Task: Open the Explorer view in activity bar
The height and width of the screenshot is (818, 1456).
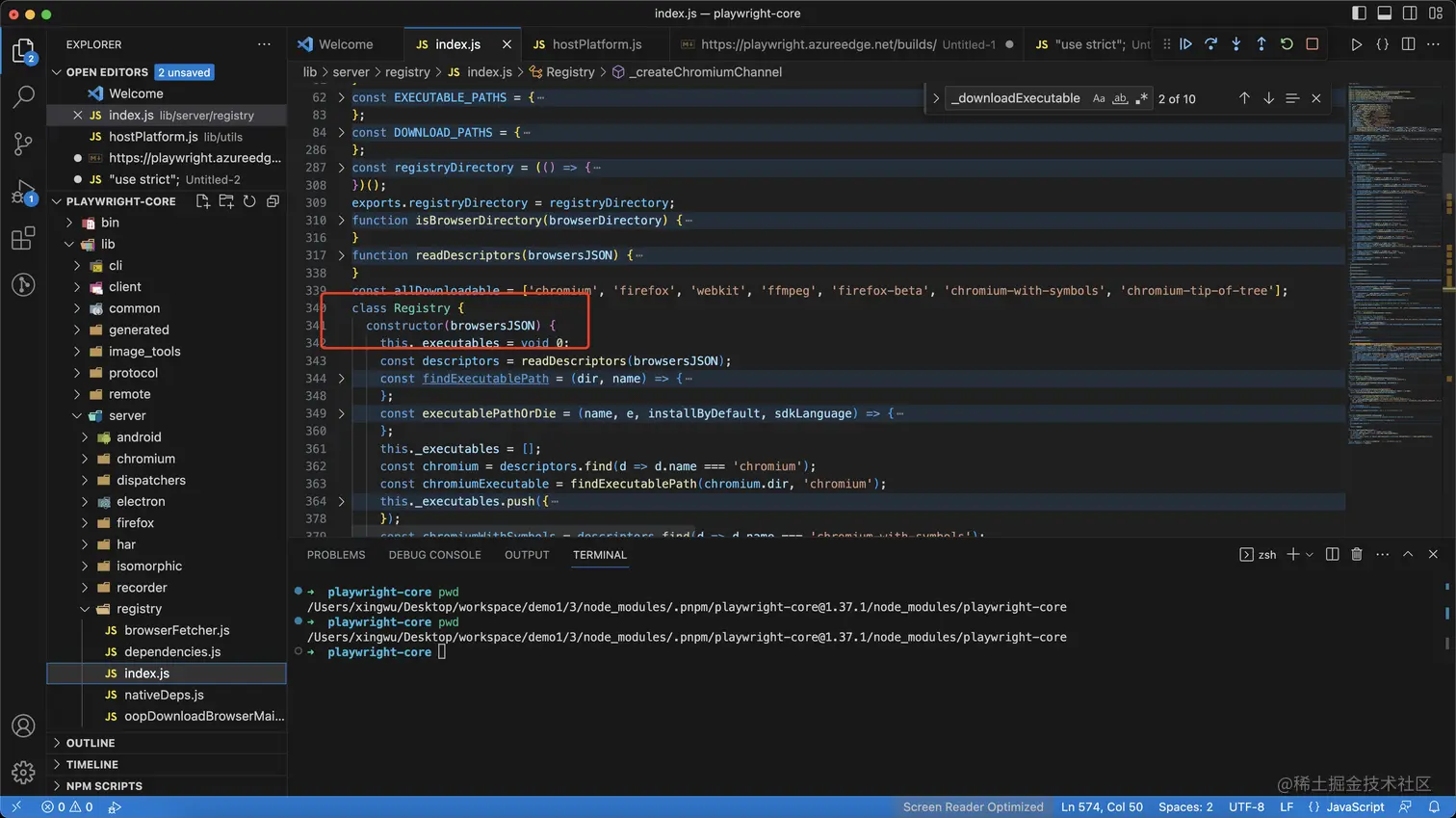Action: pyautogui.click(x=23, y=50)
